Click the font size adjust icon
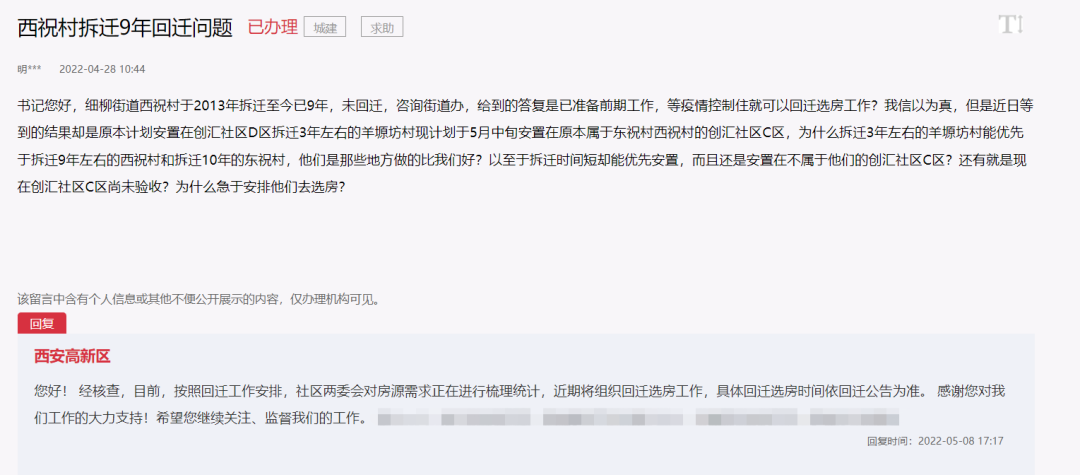1080x475 pixels. pyautogui.click(x=1010, y=25)
